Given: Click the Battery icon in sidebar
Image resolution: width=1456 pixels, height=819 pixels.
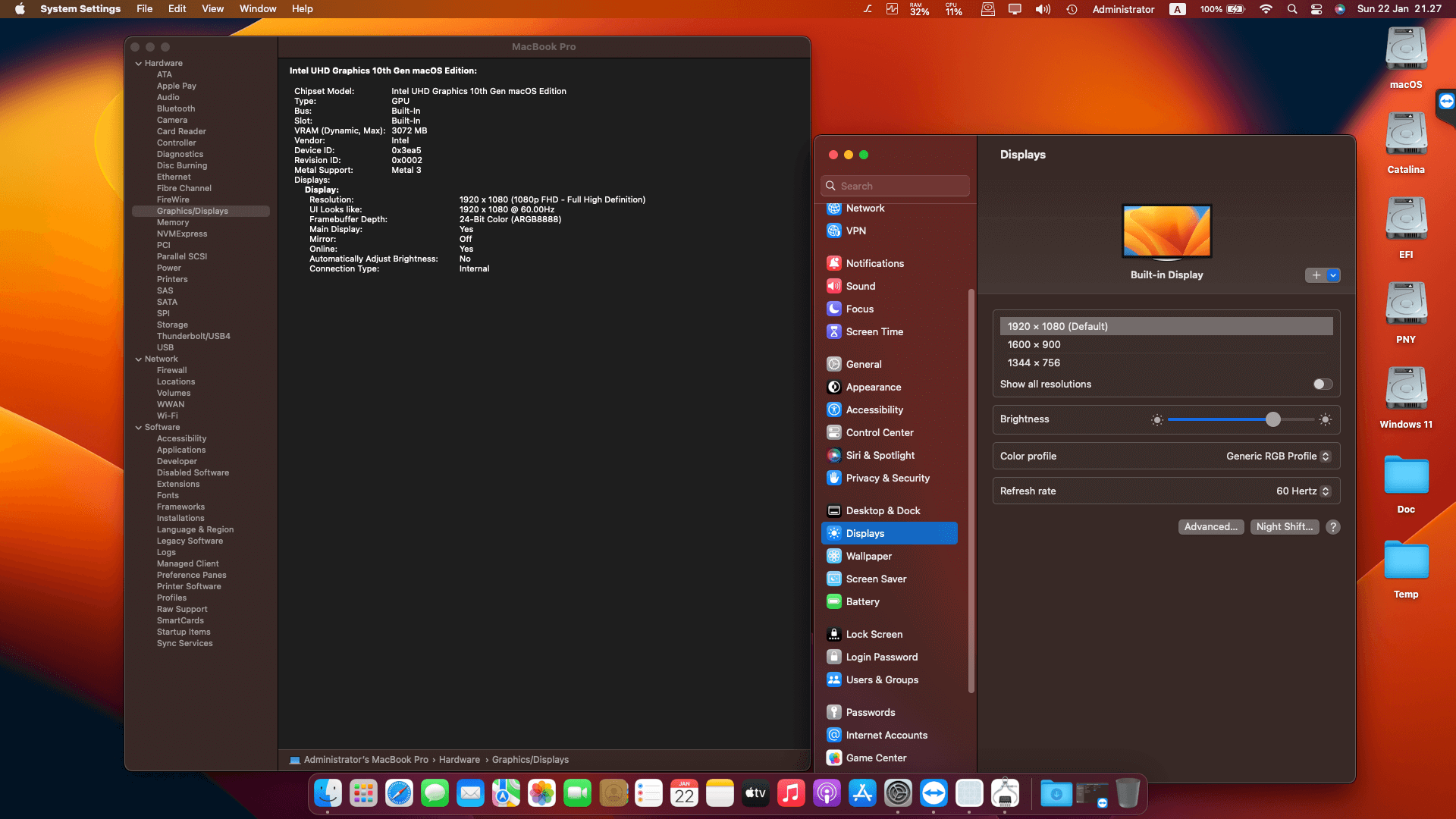Looking at the screenshot, I should 833,601.
